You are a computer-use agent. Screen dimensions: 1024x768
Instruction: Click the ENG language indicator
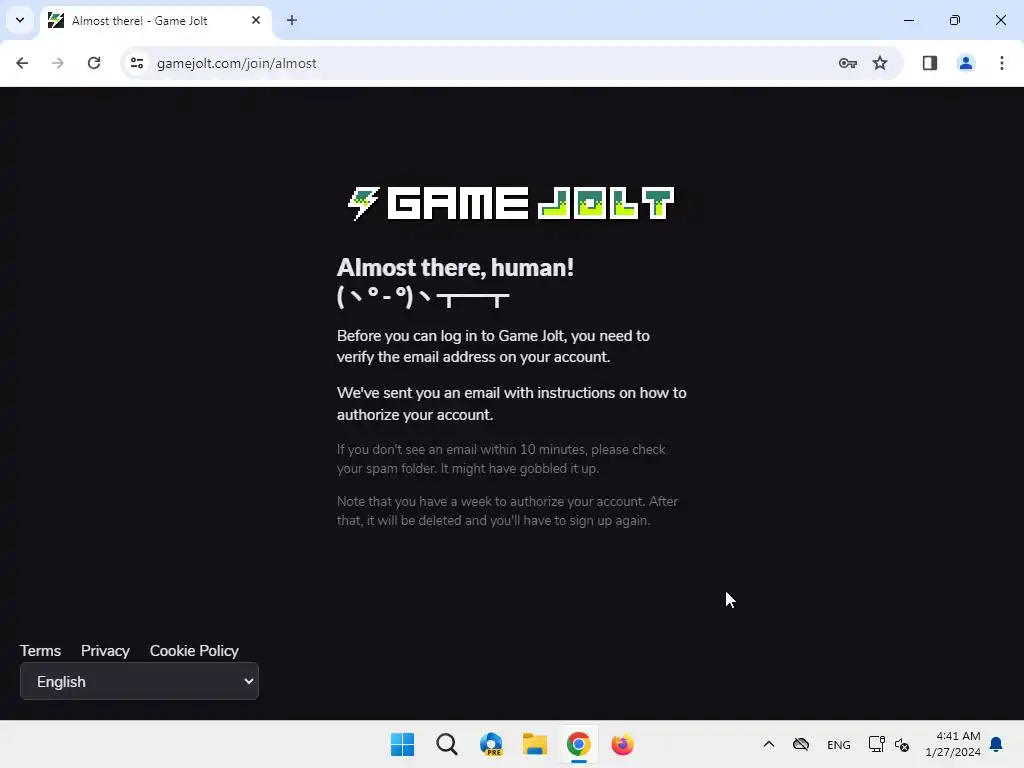click(x=839, y=744)
